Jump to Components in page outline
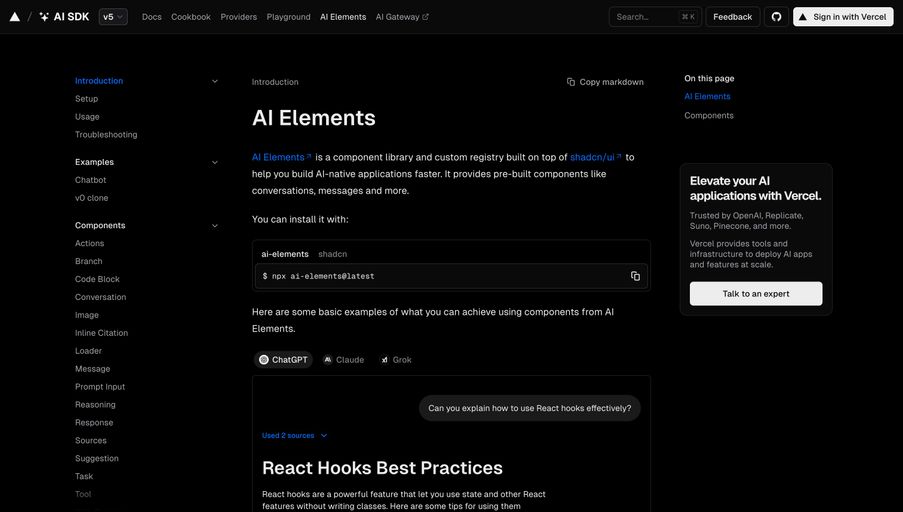The width and height of the screenshot is (903, 512). [709, 116]
